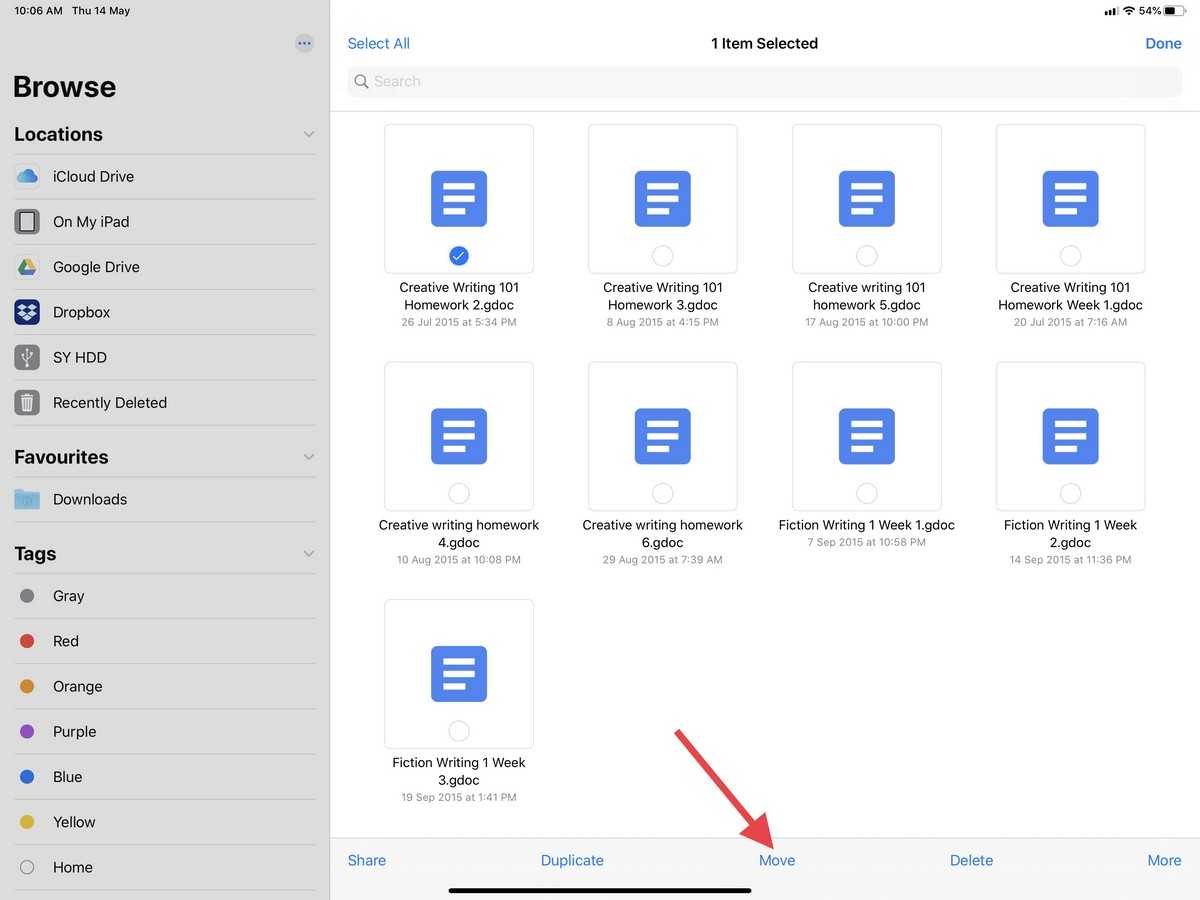The height and width of the screenshot is (900, 1200).
Task: Open the sidebar ellipsis options button
Action: click(305, 43)
